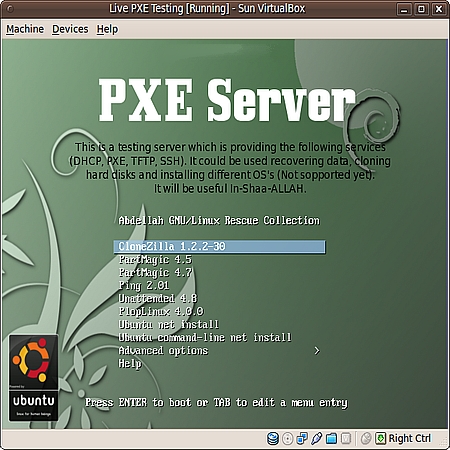Select the PlopLinux 4.0.0 entry
450x450 pixels.
161,312
